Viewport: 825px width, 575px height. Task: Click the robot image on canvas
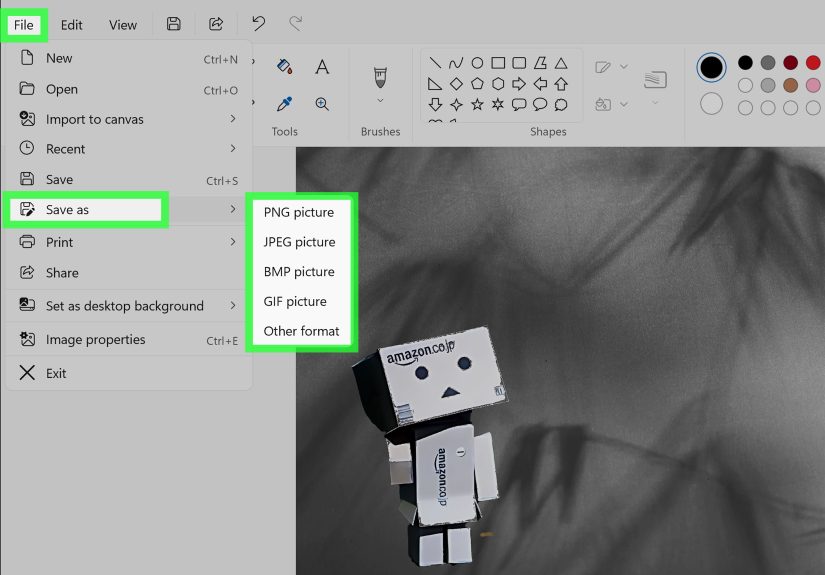pos(430,445)
